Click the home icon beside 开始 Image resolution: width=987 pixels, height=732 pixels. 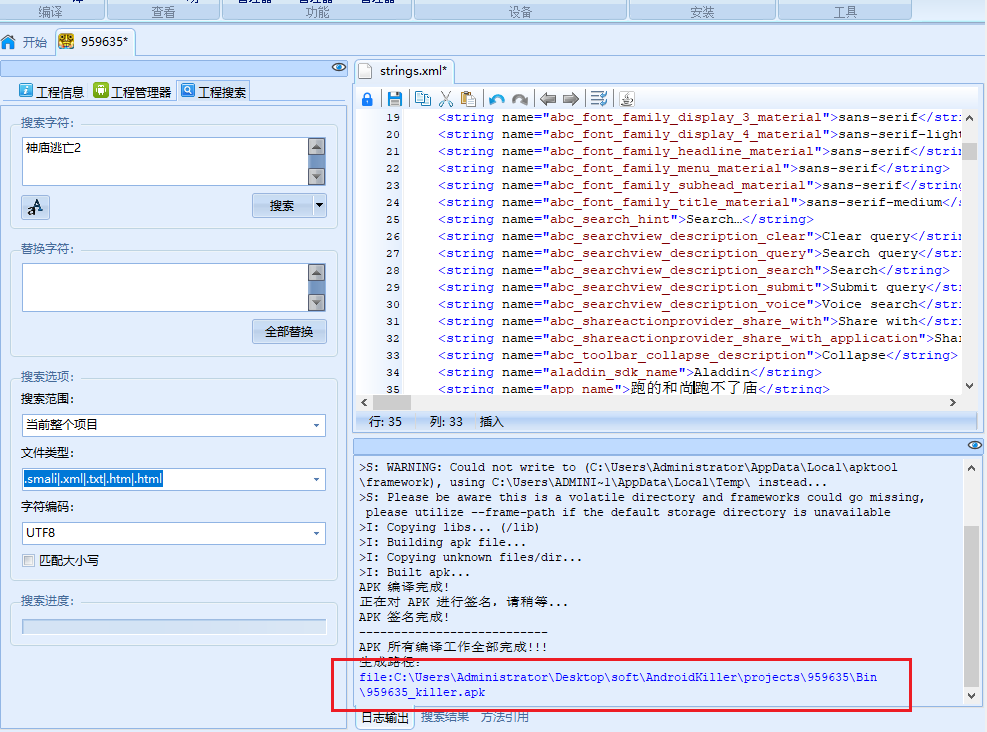pyautogui.click(x=9, y=42)
